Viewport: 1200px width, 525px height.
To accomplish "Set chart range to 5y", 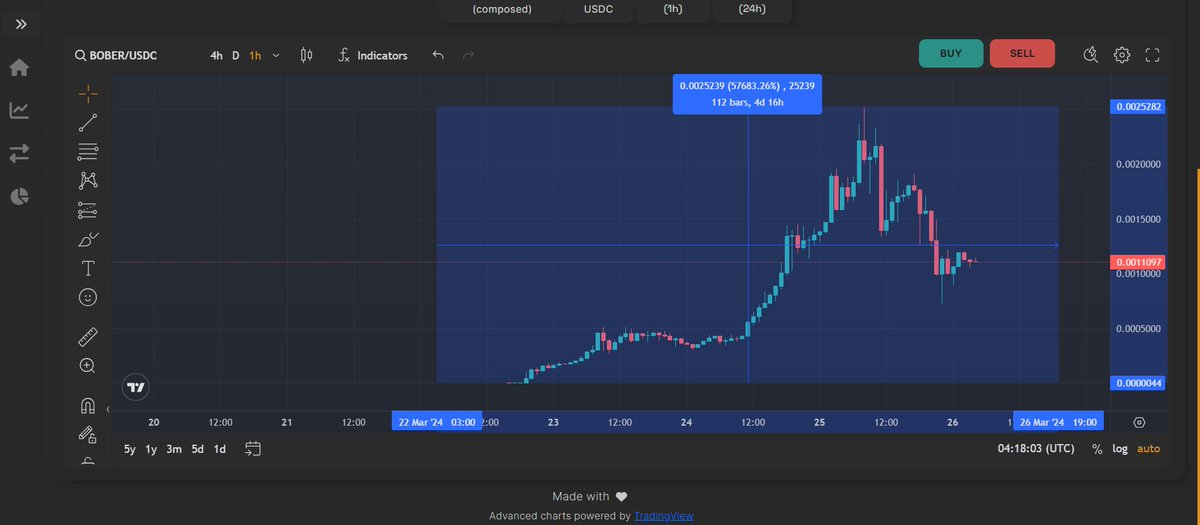I will (130, 449).
